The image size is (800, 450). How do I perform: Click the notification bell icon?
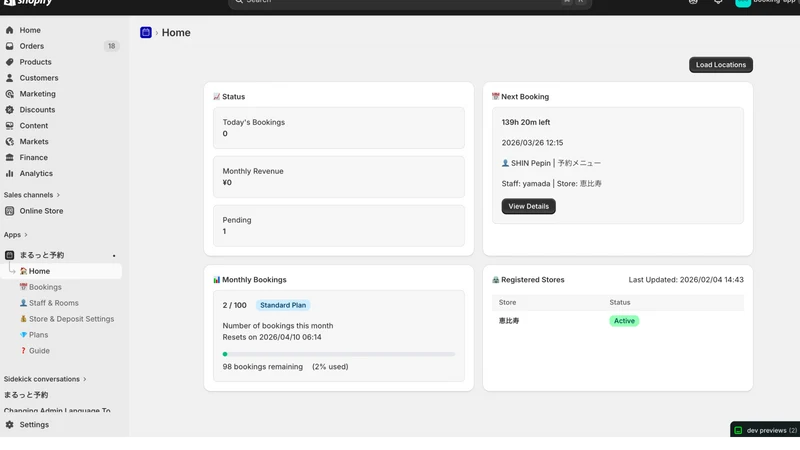[718, 2]
